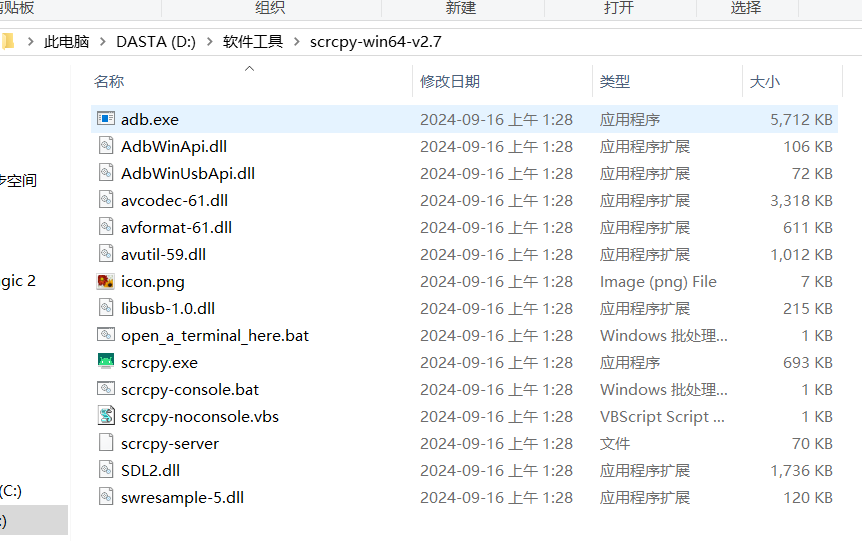This screenshot has height=541, width=862.
Task: Click the folder icon in address bar
Action: [8, 42]
